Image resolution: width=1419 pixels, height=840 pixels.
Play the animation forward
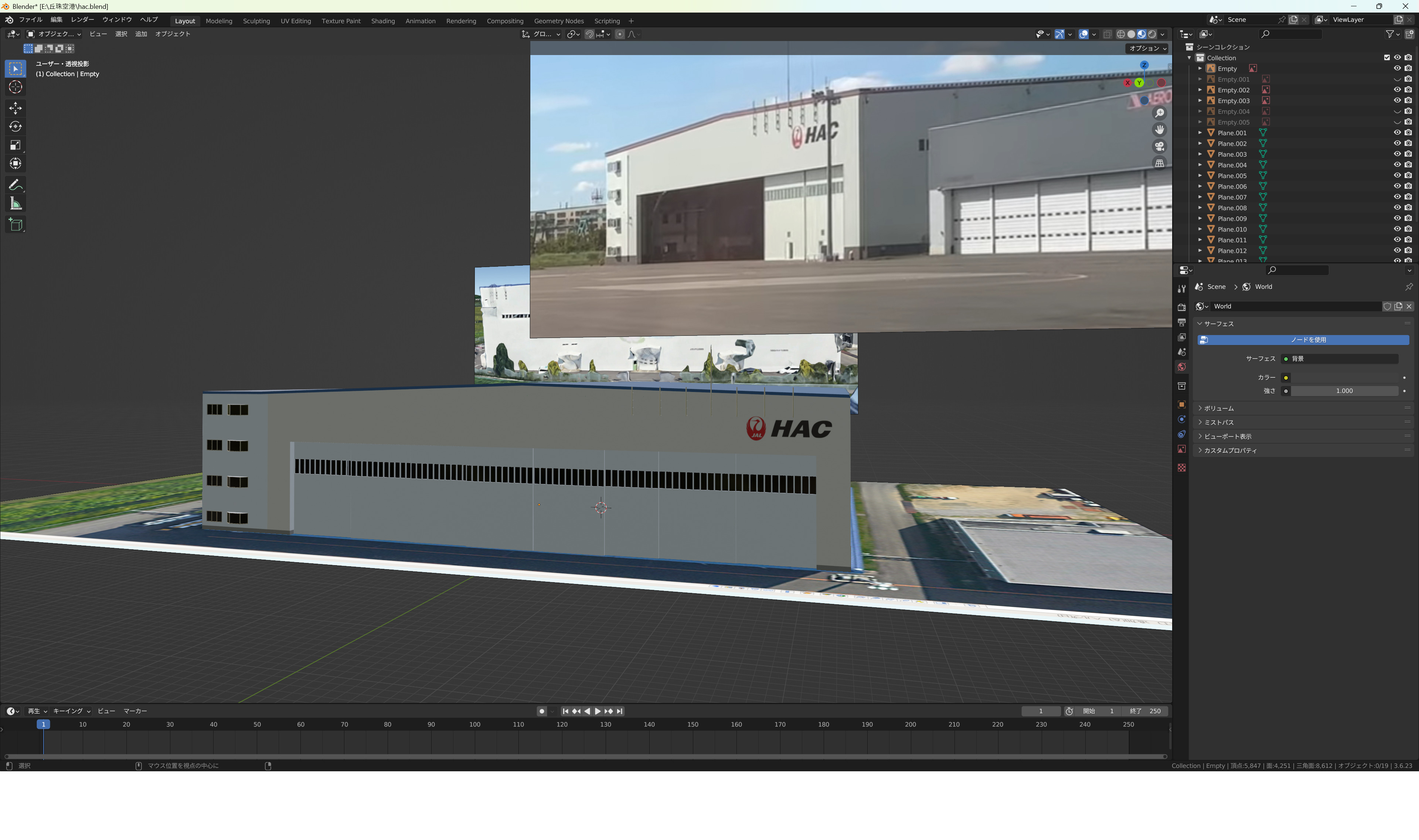598,711
